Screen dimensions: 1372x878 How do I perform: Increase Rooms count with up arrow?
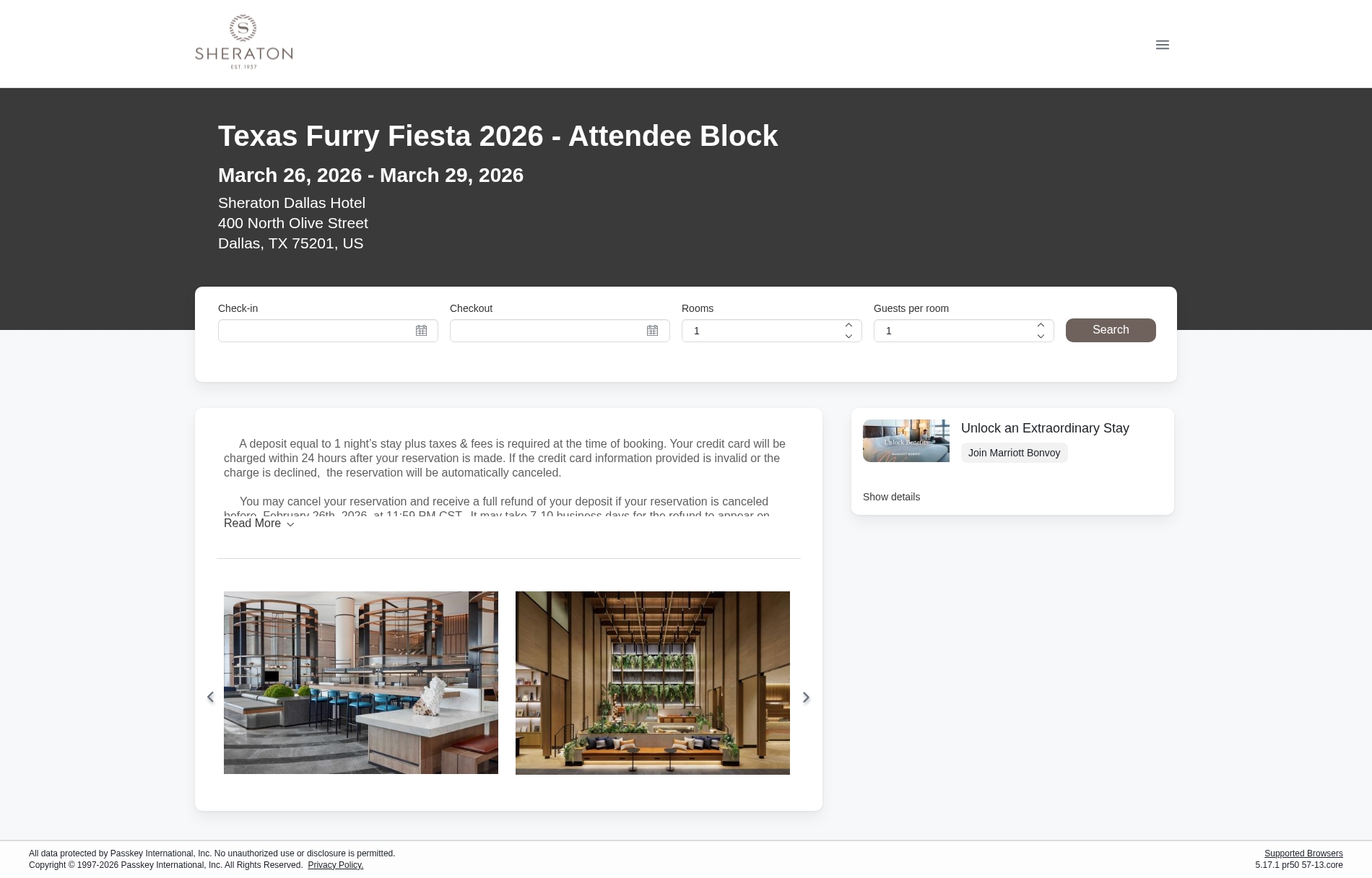[x=848, y=325]
